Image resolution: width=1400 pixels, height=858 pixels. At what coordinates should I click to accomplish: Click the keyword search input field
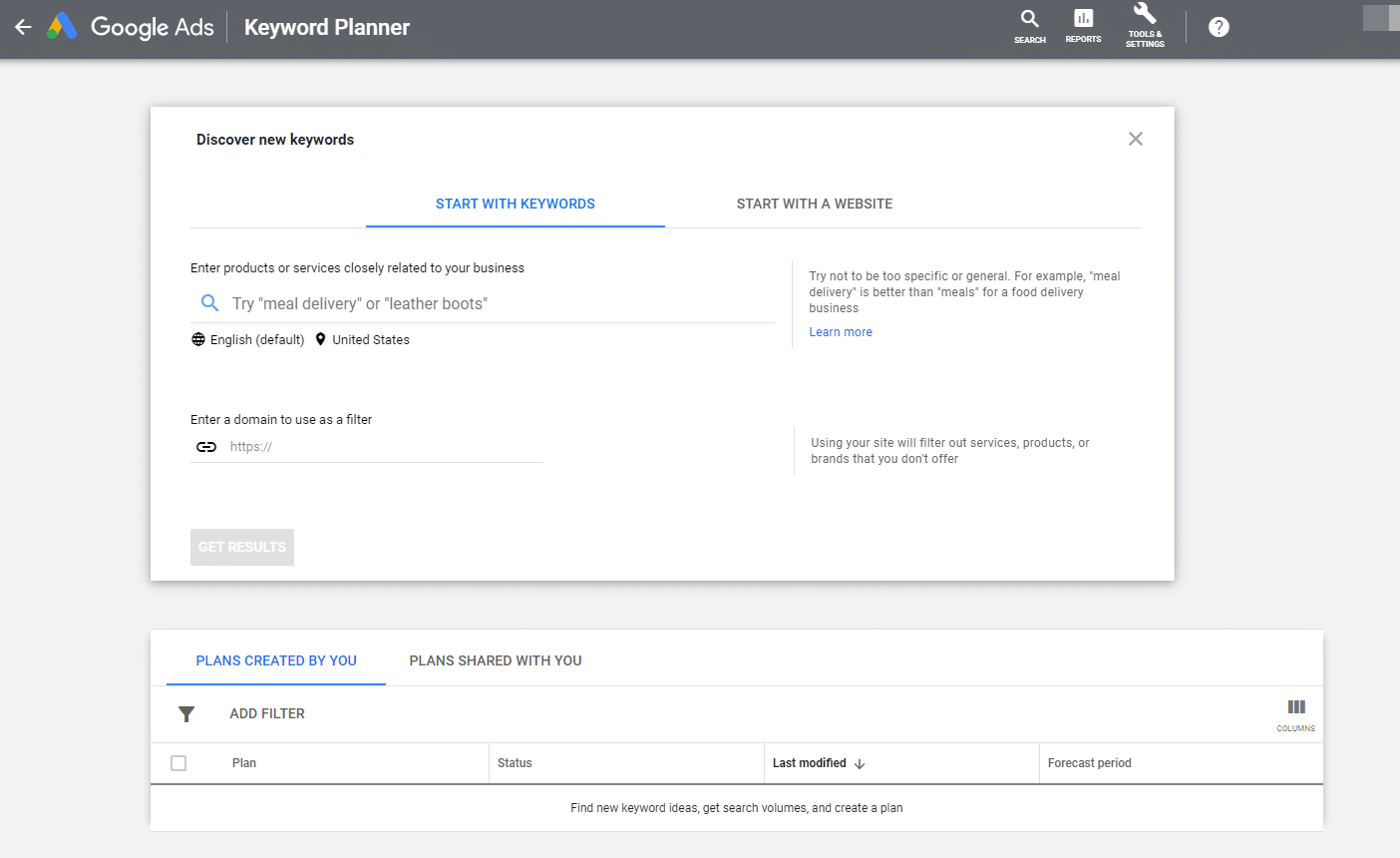click(x=499, y=303)
